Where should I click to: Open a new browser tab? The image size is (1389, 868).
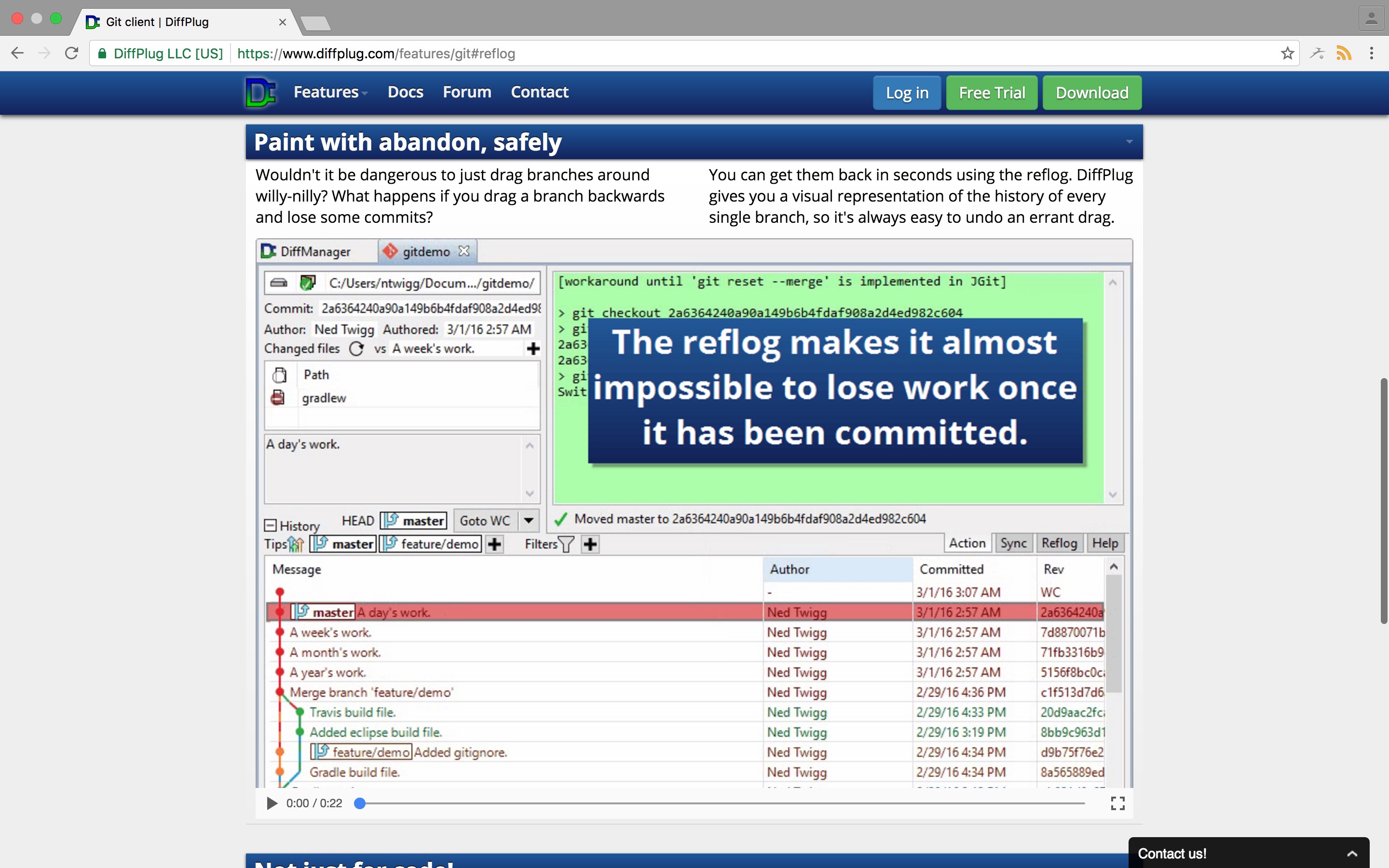[315, 23]
